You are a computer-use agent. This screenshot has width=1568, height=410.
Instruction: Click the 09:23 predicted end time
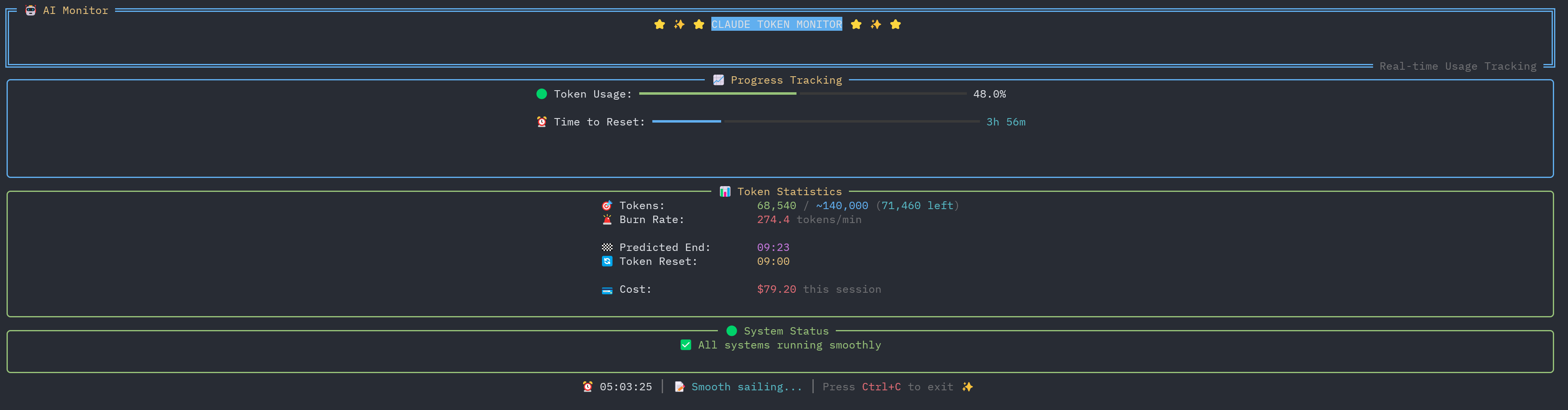point(773,247)
